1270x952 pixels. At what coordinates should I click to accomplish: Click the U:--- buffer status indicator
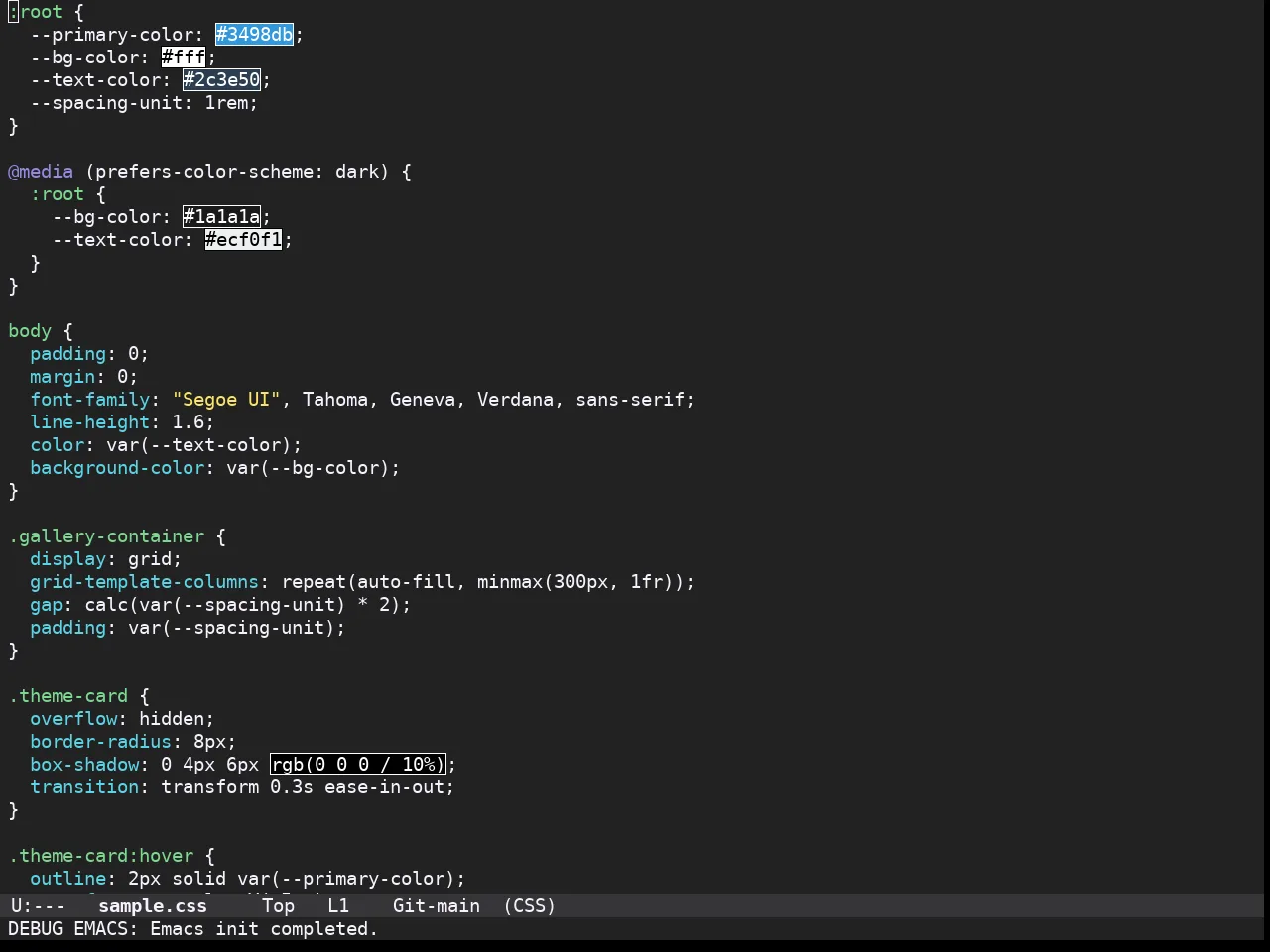(x=38, y=906)
